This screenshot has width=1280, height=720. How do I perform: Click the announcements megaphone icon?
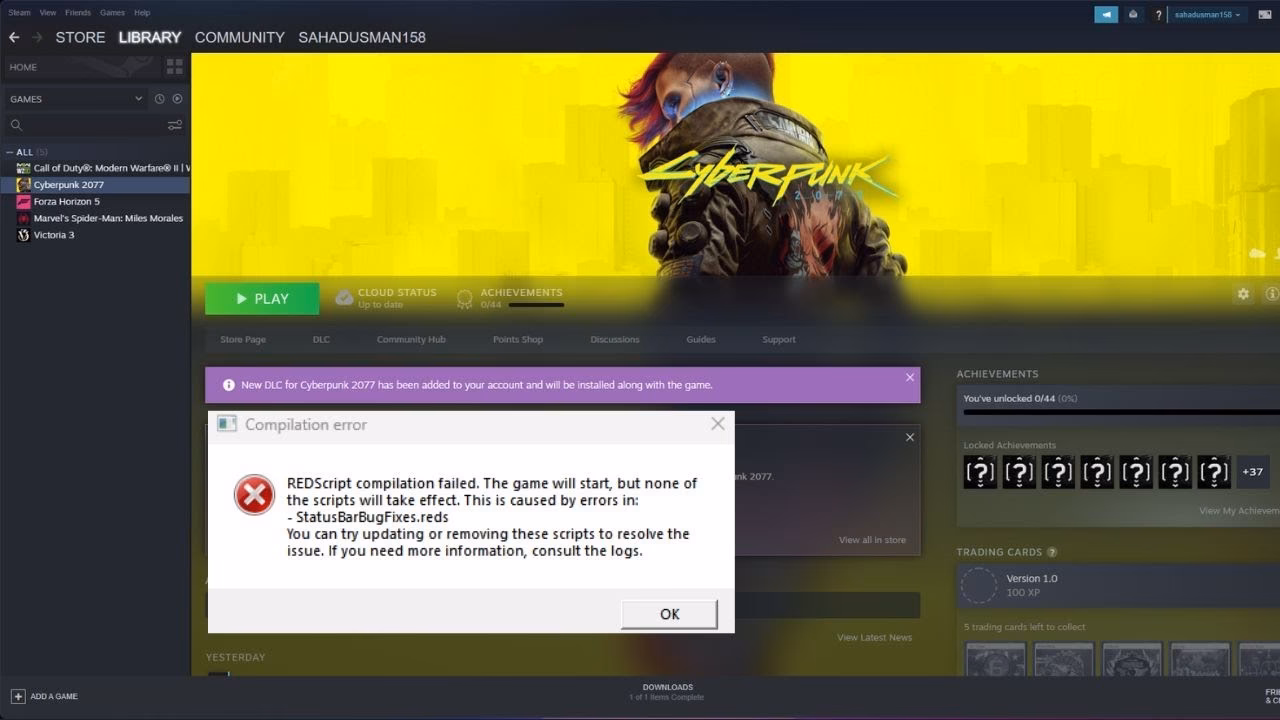pyautogui.click(x=1106, y=14)
